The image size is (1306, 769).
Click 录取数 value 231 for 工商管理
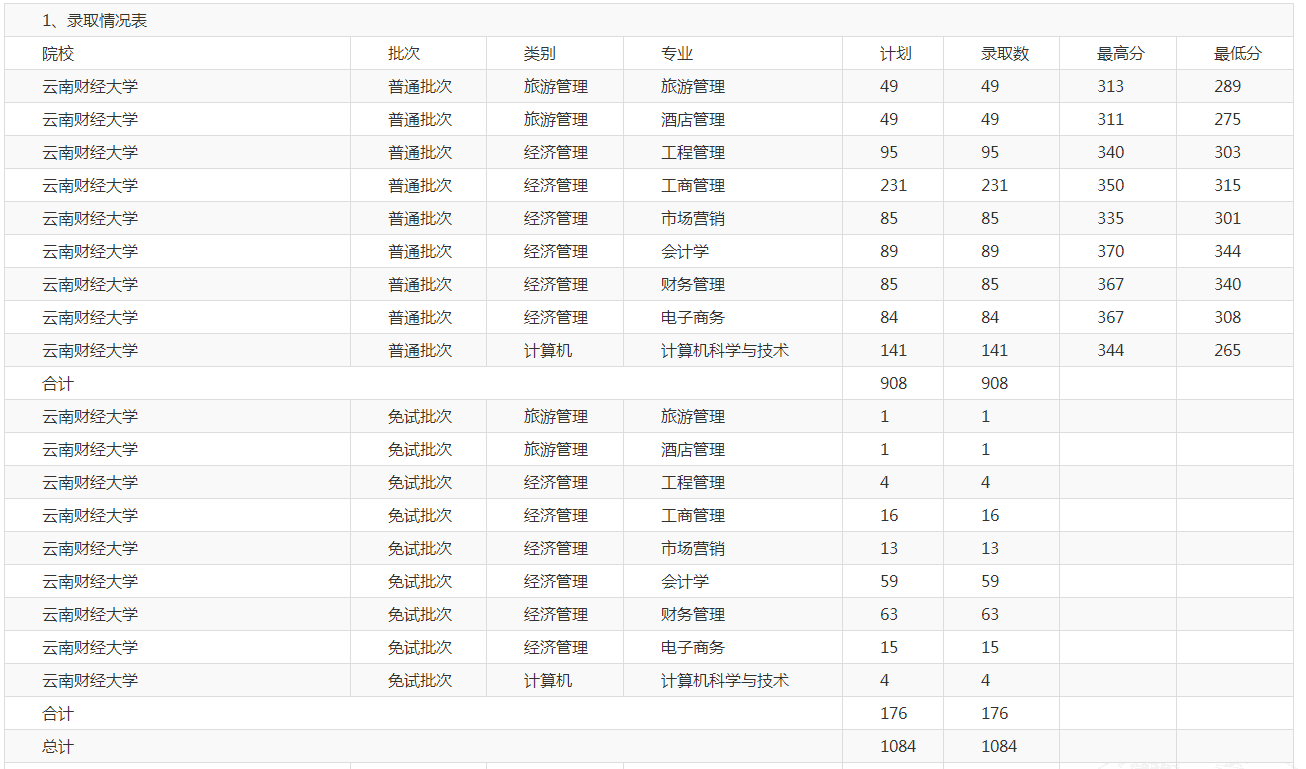click(x=994, y=185)
